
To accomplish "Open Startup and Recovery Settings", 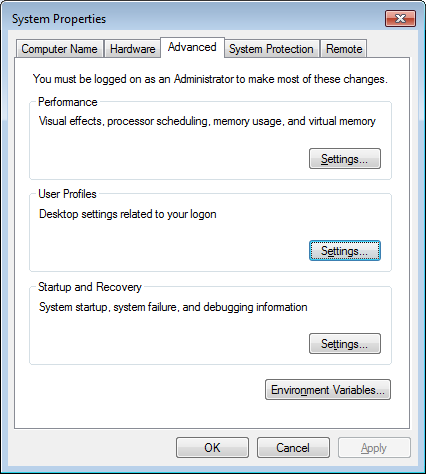I will coord(345,343).
